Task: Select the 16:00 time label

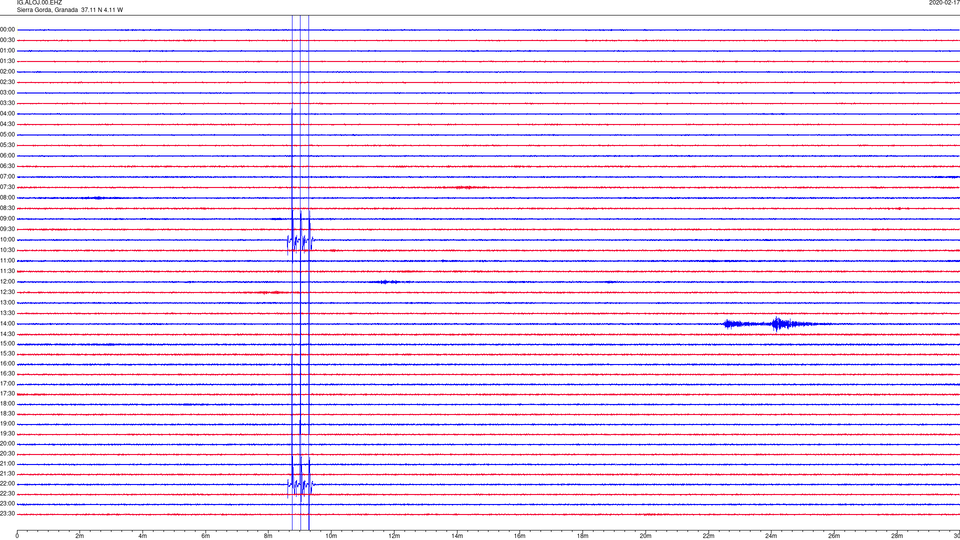Action: [x=7, y=364]
